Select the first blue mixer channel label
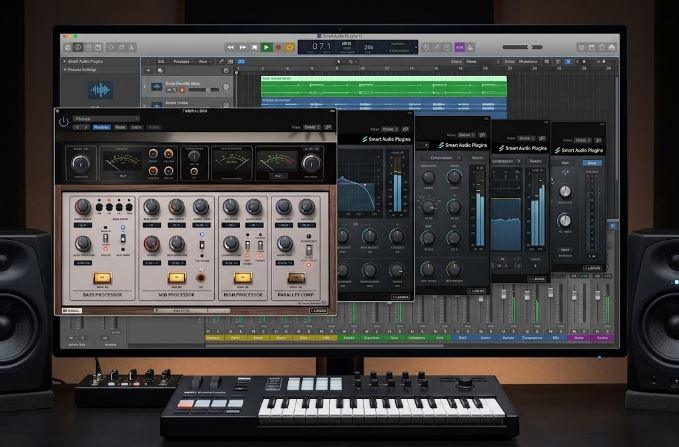This screenshot has height=447, width=679. (x=462, y=337)
